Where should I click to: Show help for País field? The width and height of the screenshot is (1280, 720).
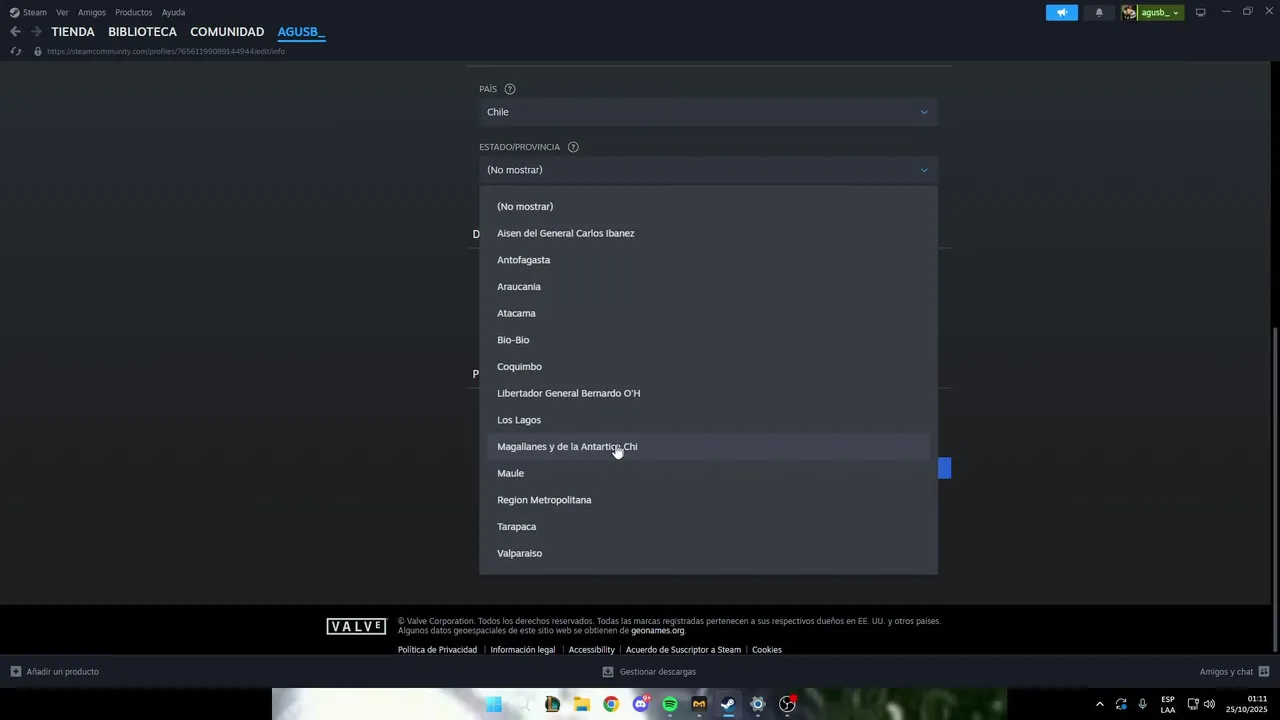tap(510, 89)
